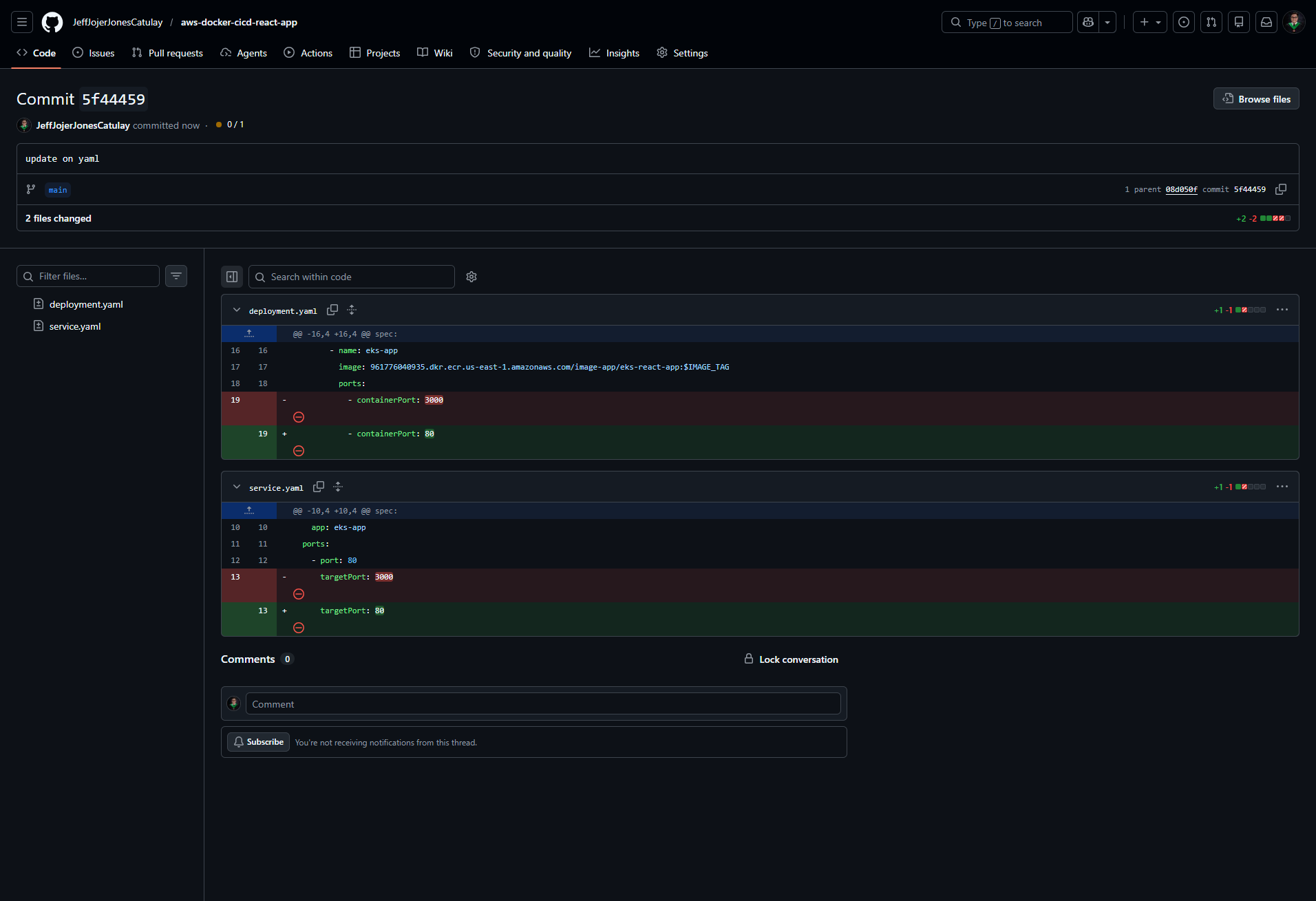Switch to the Issues tab
Image resolution: width=1316 pixels, height=901 pixels.
[94, 53]
